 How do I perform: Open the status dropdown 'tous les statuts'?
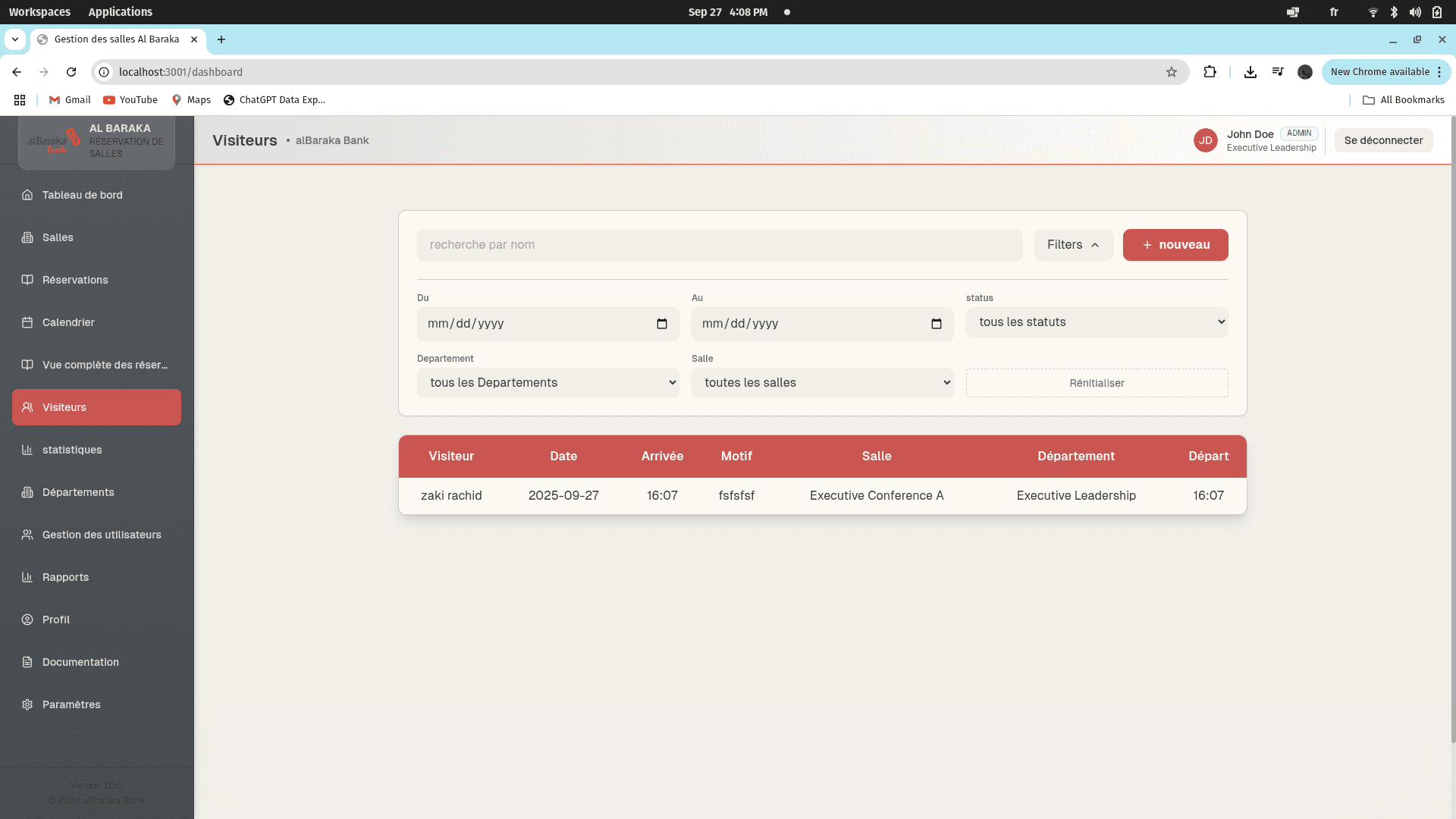(1097, 322)
